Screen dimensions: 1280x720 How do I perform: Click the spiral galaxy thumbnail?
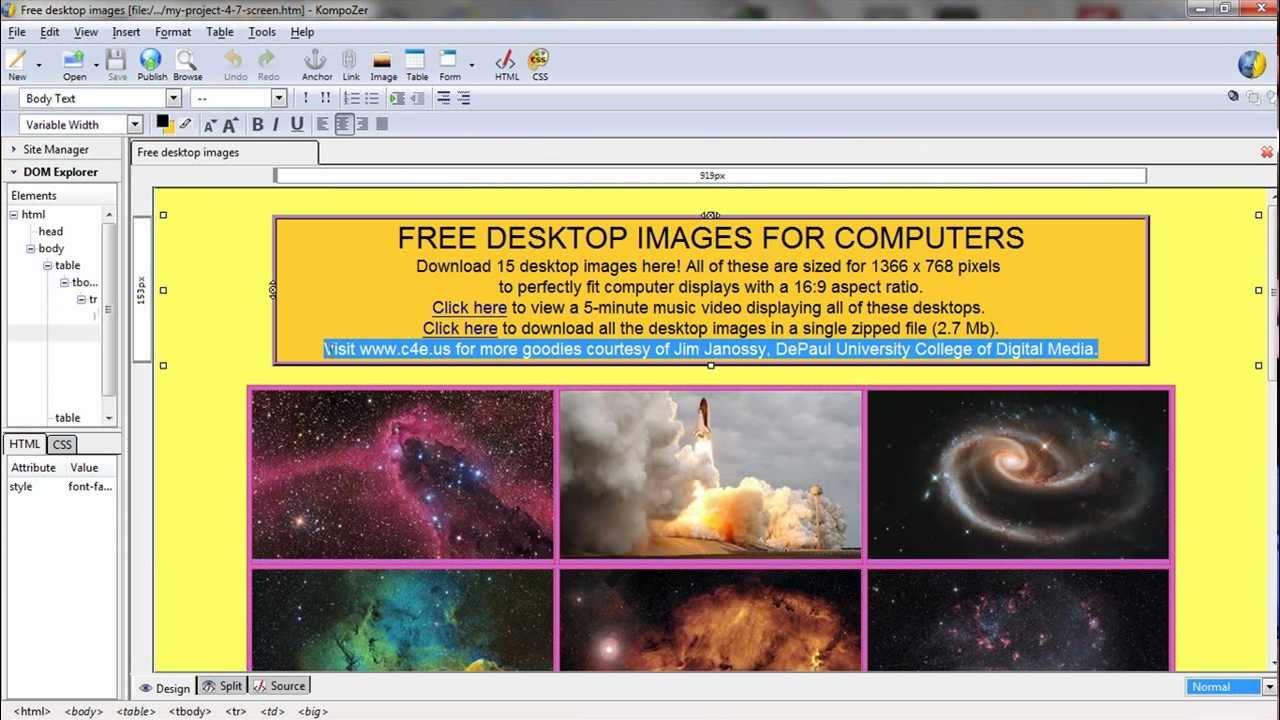[1018, 475]
